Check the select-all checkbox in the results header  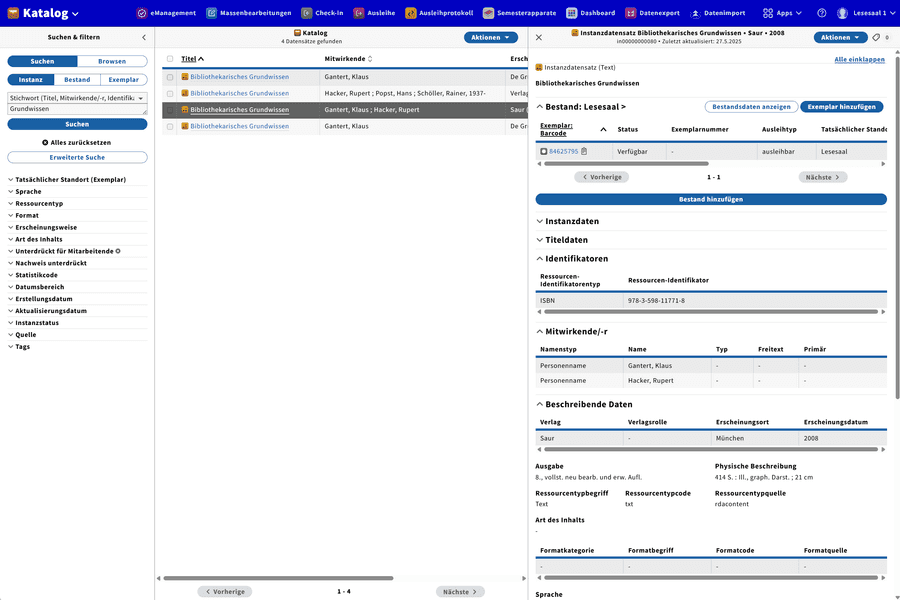[169, 58]
